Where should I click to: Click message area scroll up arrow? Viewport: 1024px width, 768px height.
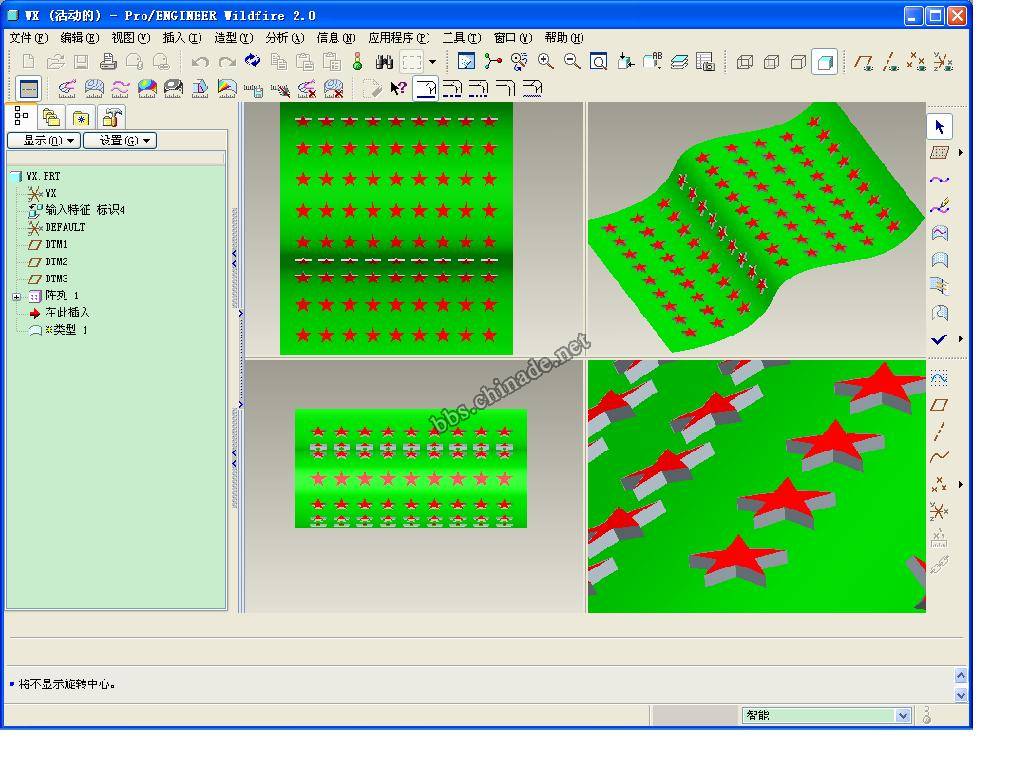961,675
